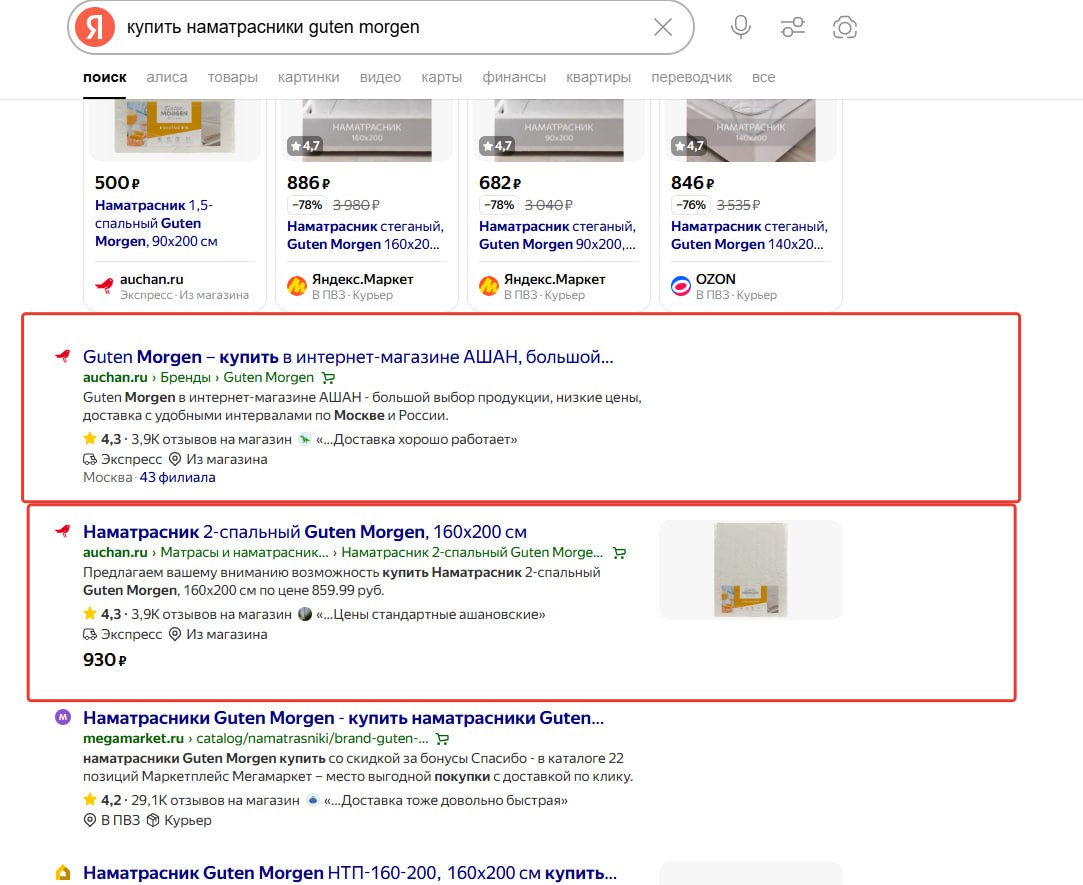1083x885 pixels.
Task: Start voice search with microphone icon
Action: point(741,28)
